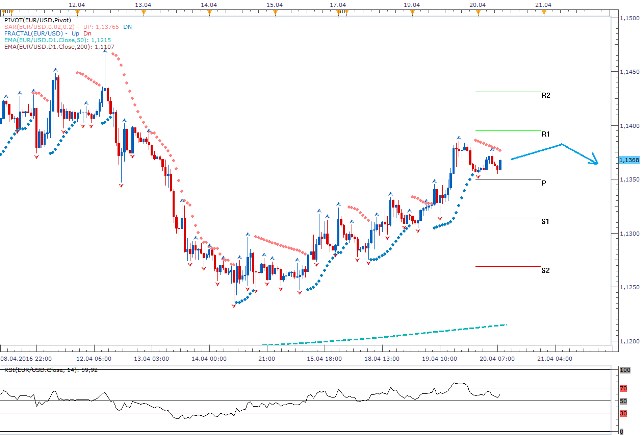Click the R2 resistance level label

click(546, 96)
